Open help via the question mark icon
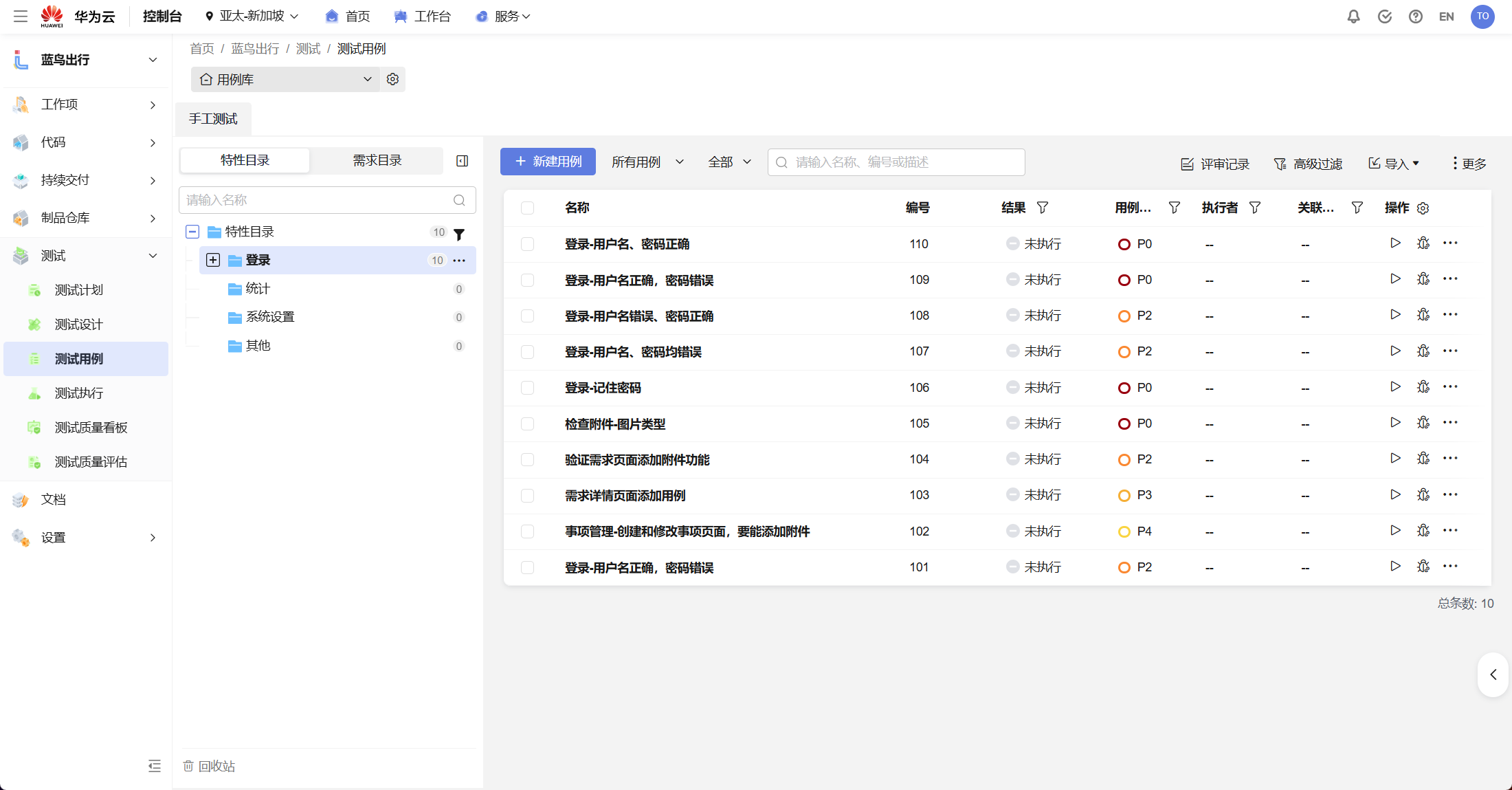Image resolution: width=1512 pixels, height=790 pixels. (x=1416, y=16)
